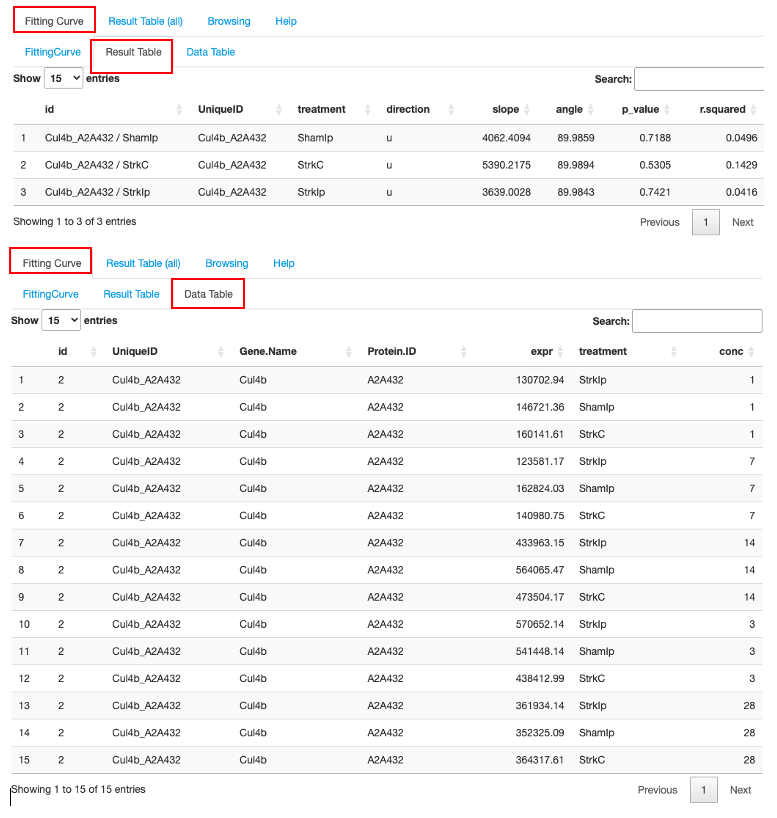The image size is (777, 818).
Task: Click p_value cell 0.7188
Action: [655, 138]
